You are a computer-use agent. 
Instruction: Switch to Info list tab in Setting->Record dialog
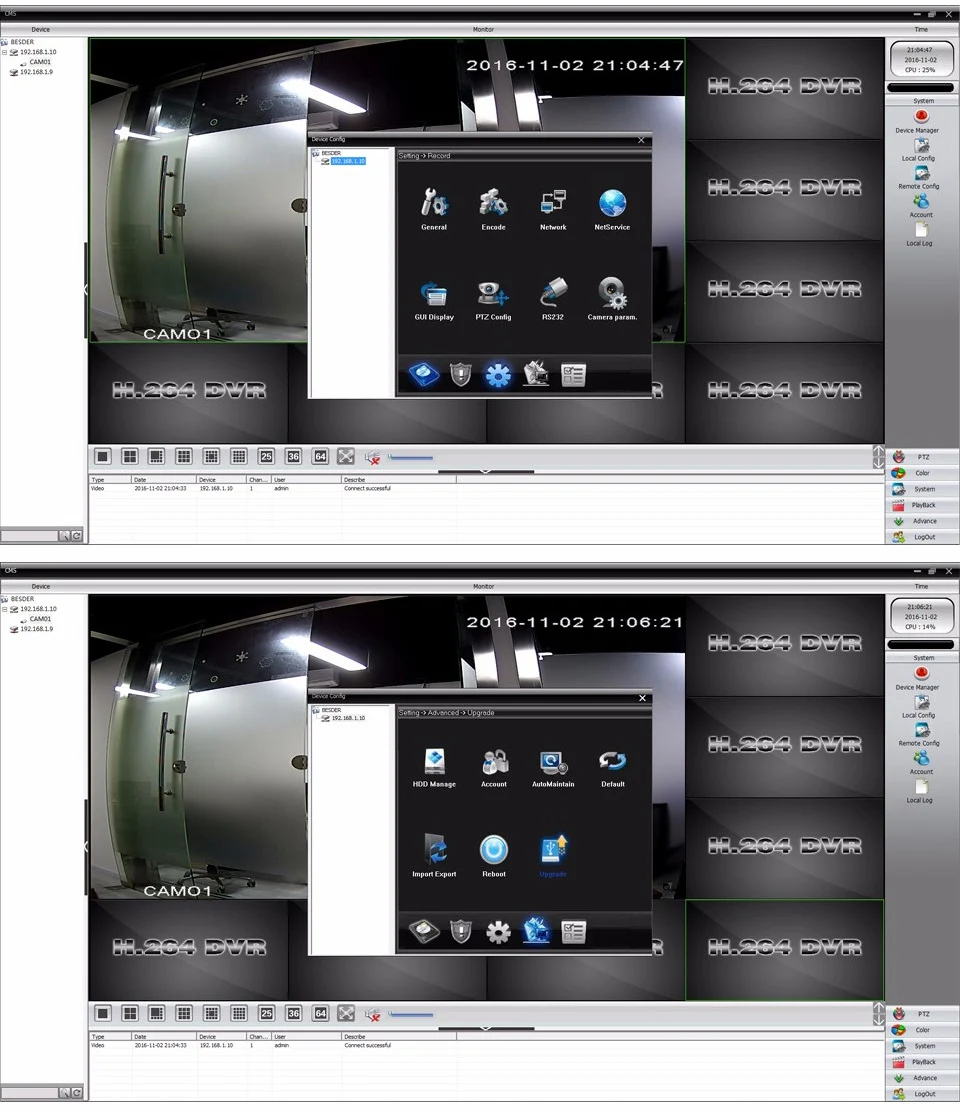click(573, 374)
